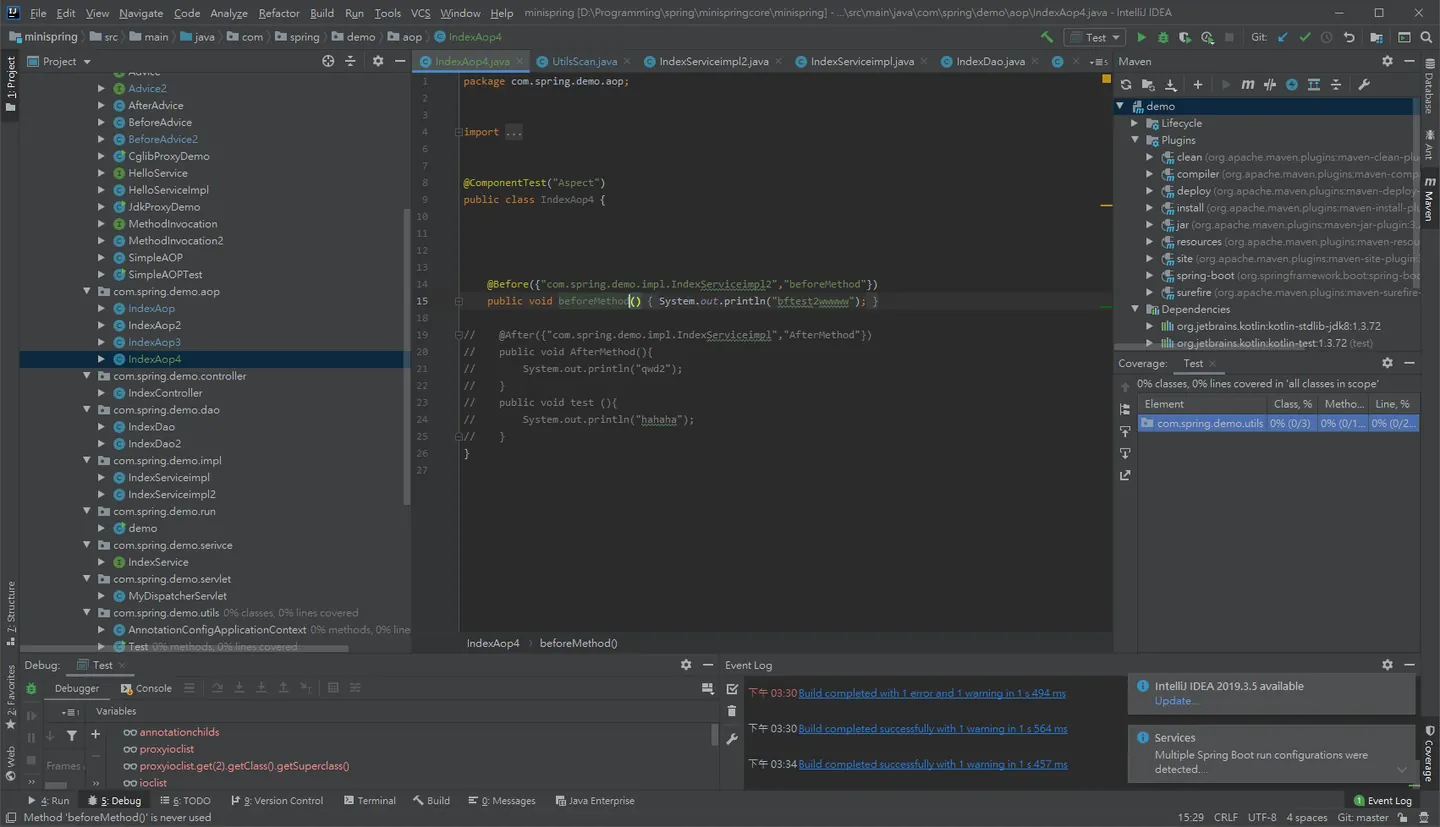Viewport: 1440px width, 827px height.
Task: Collapse the com.spring.demo.controller package
Action: [x=87, y=376]
